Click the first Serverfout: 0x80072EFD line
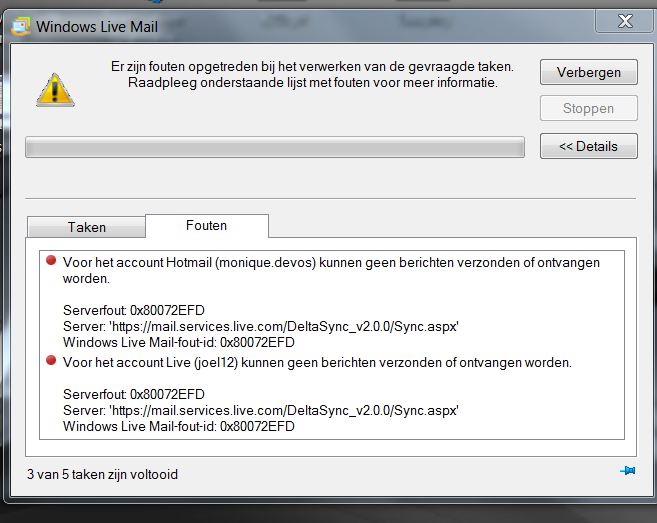This screenshot has height=523, width=657. coord(134,310)
